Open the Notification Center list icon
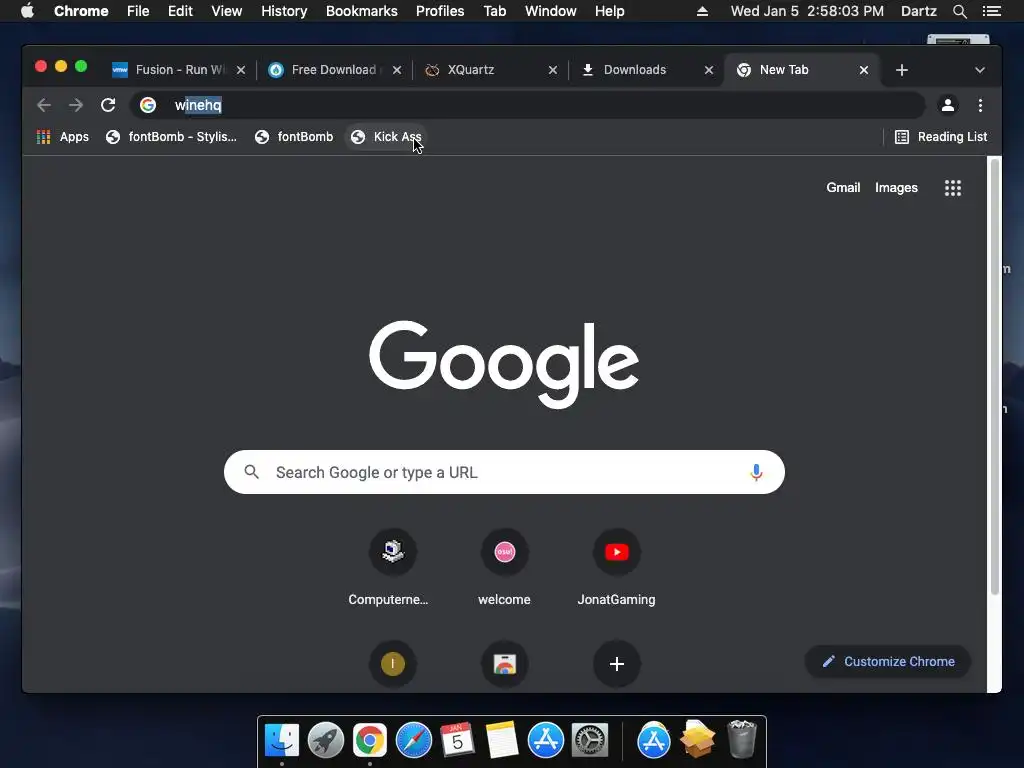The image size is (1024, 768). (x=991, y=11)
